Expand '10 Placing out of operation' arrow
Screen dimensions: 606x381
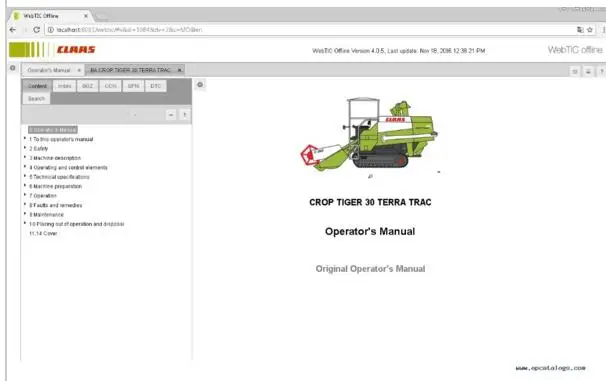pos(25,223)
